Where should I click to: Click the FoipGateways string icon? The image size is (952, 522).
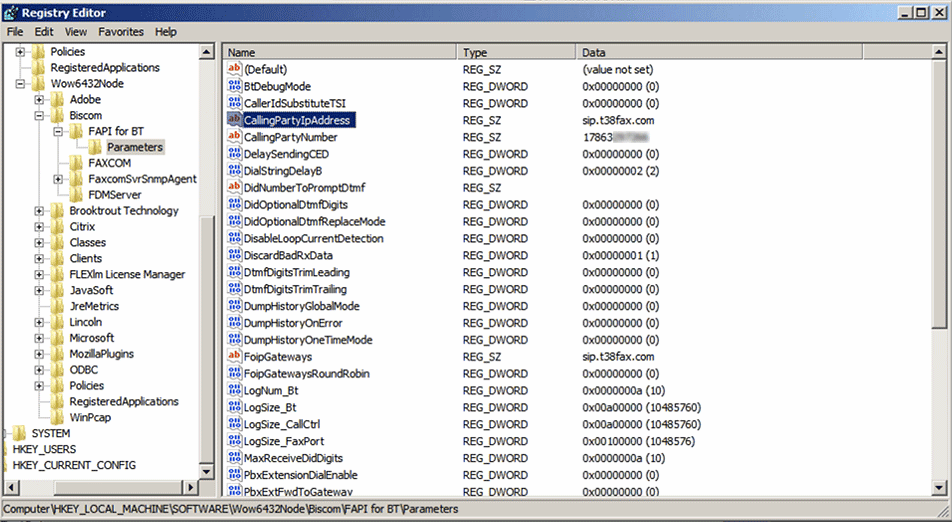tap(234, 357)
